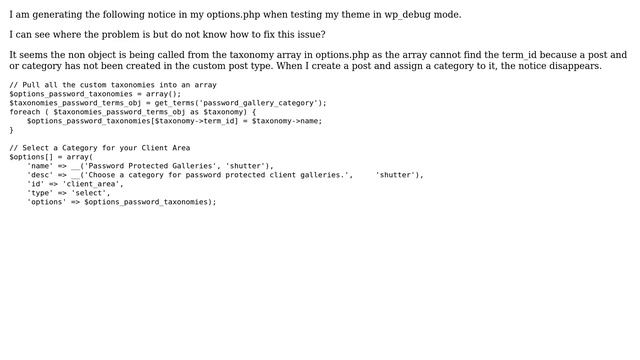640x360 pixels.
Task: Click the foreach loop code line
Action: click(x=133, y=112)
